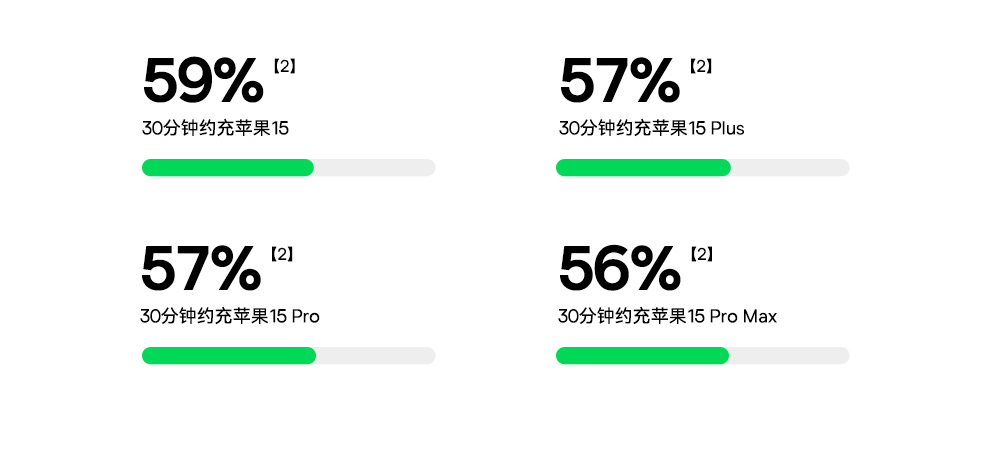Open footnote [2] next to 59%
The height and width of the screenshot is (475, 990).
tap(284, 67)
